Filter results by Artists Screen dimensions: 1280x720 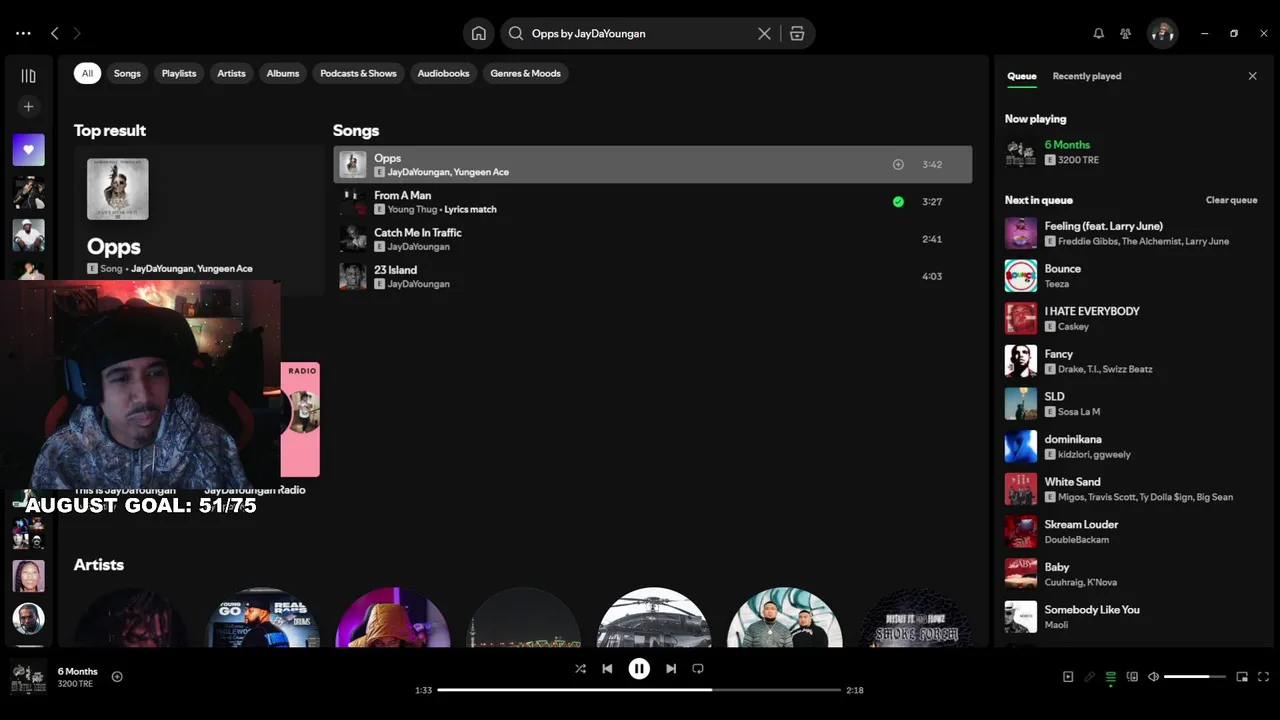coord(231,73)
